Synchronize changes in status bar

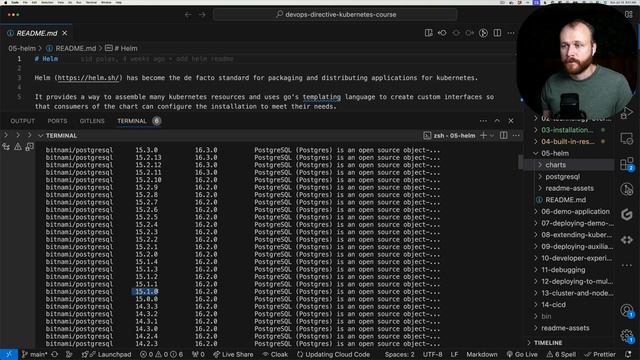pyautogui.click(x=55, y=354)
